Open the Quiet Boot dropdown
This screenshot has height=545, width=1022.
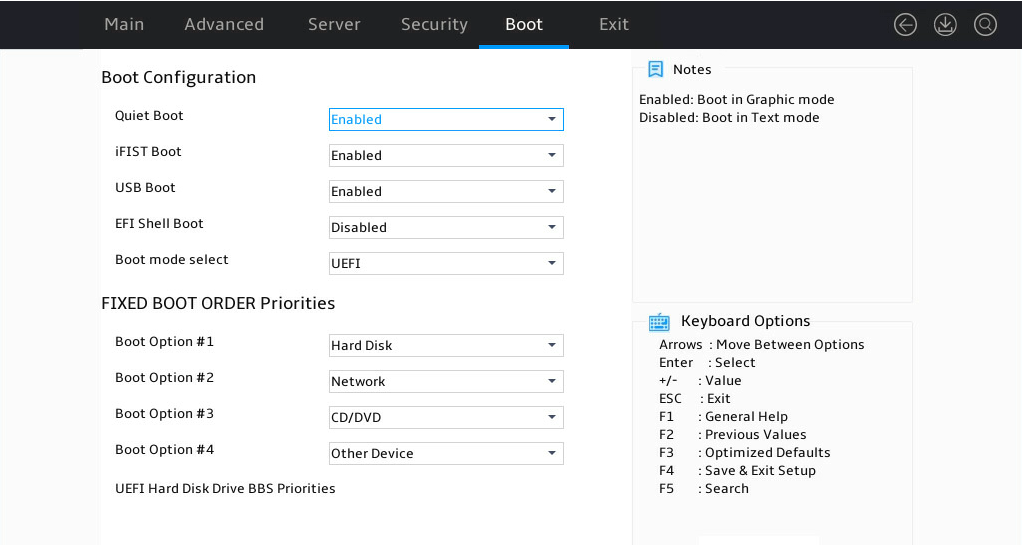[x=446, y=119]
